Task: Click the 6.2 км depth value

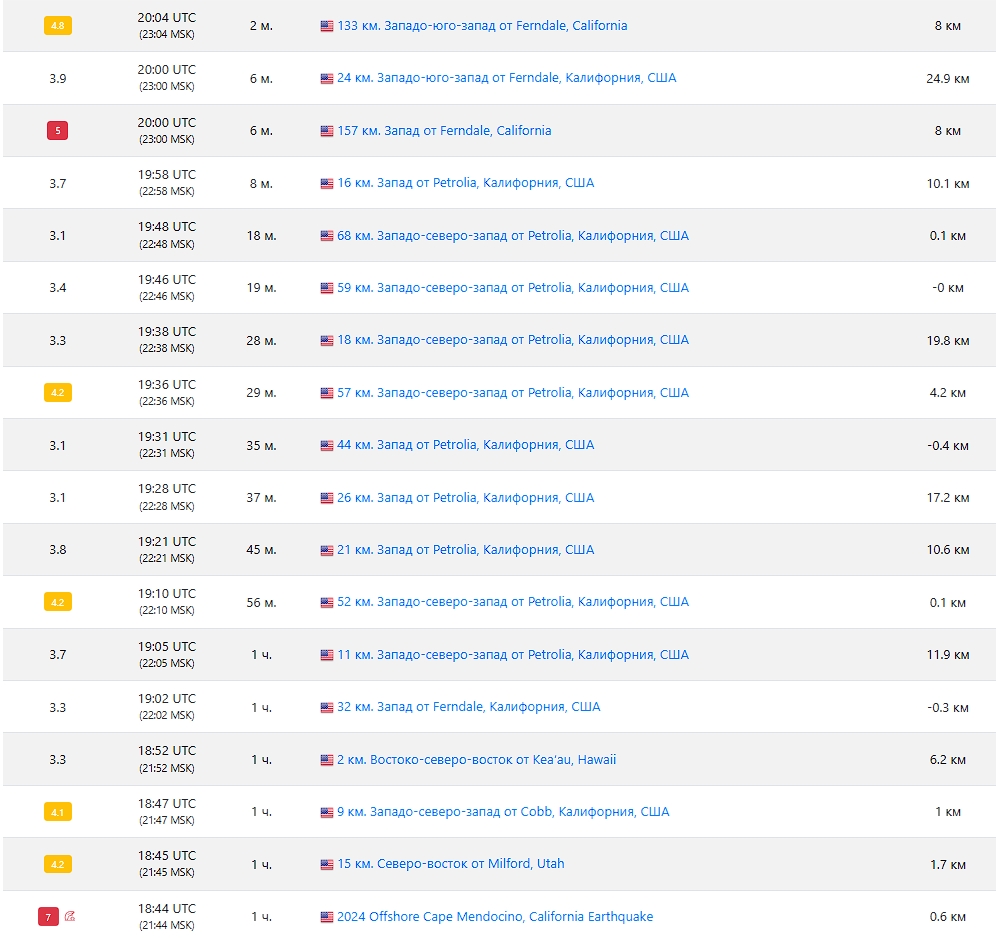Action: (948, 760)
